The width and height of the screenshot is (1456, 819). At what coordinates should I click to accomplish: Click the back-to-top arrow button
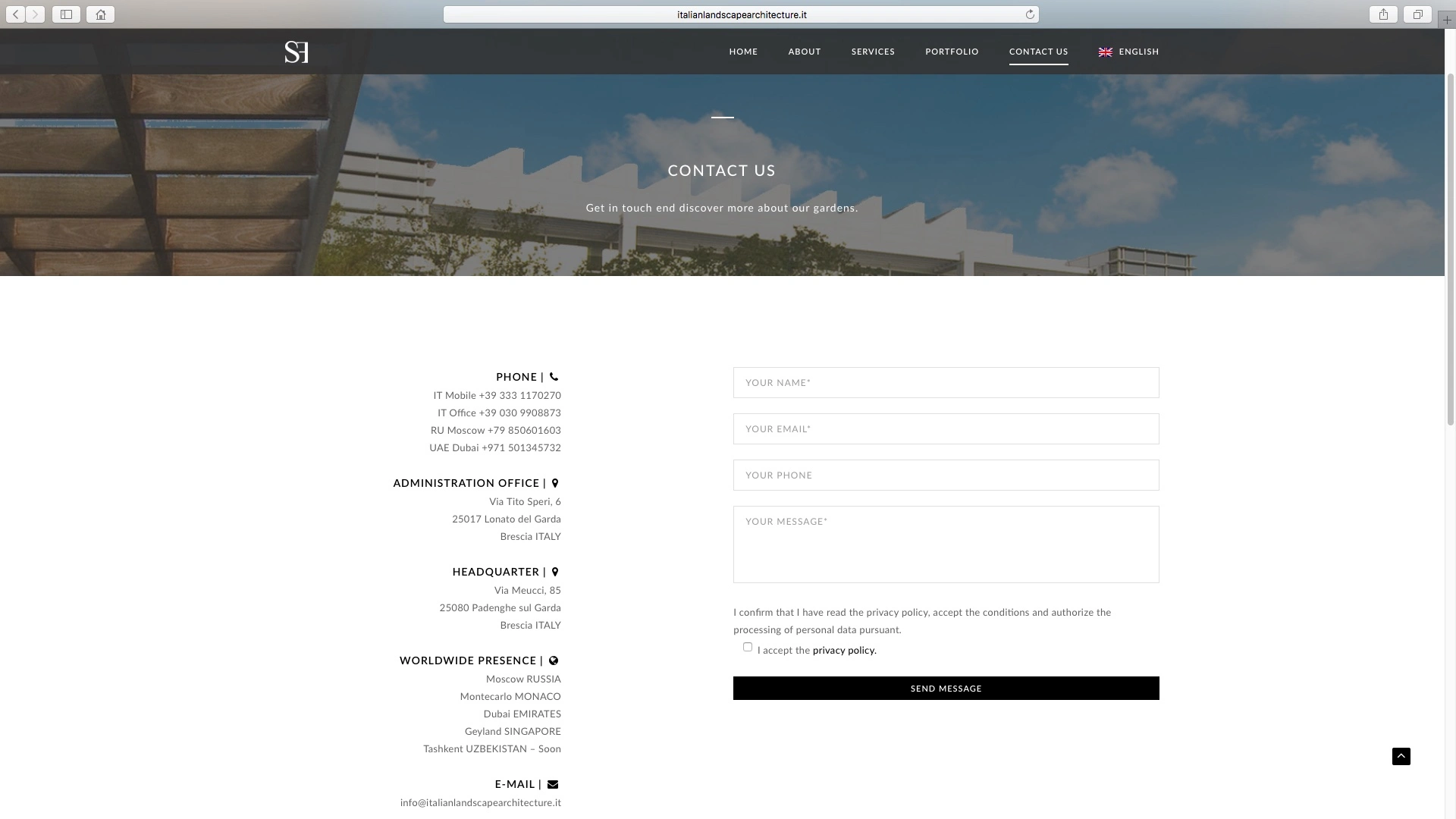[x=1401, y=756]
